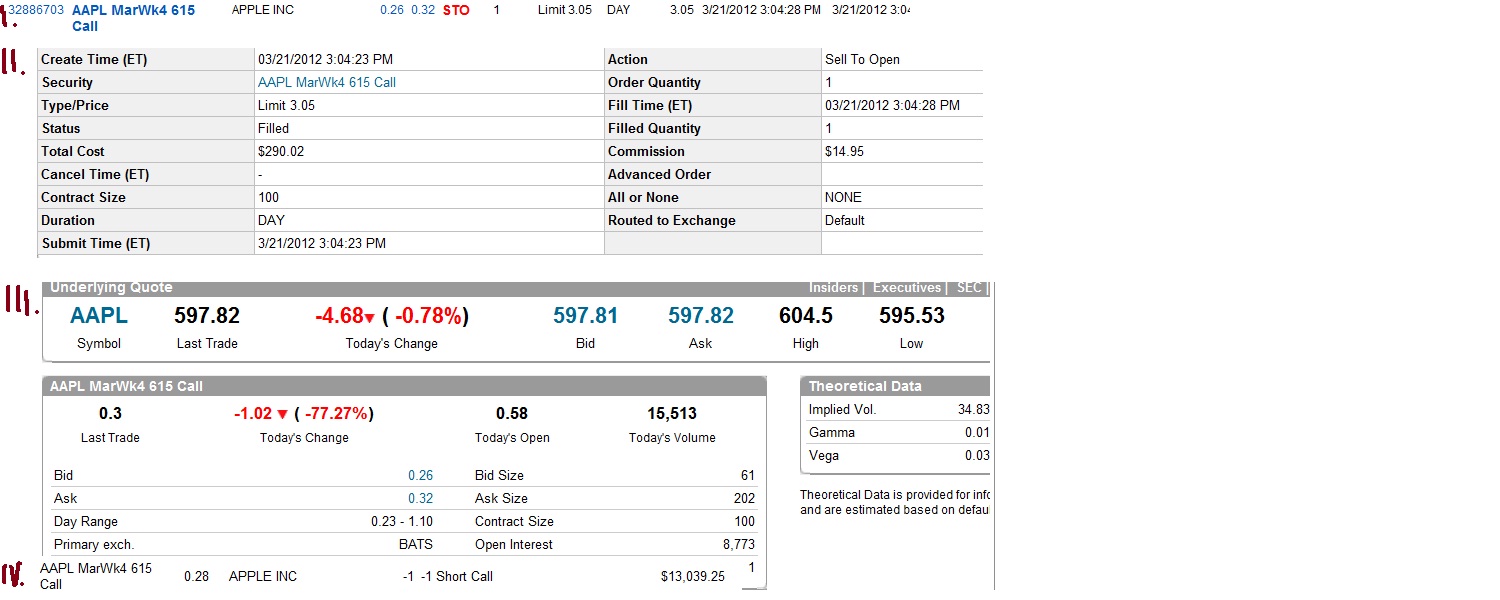Viewport: 1500px width, 600px height.
Task: Select the Filled Quantity label
Action: (654, 129)
